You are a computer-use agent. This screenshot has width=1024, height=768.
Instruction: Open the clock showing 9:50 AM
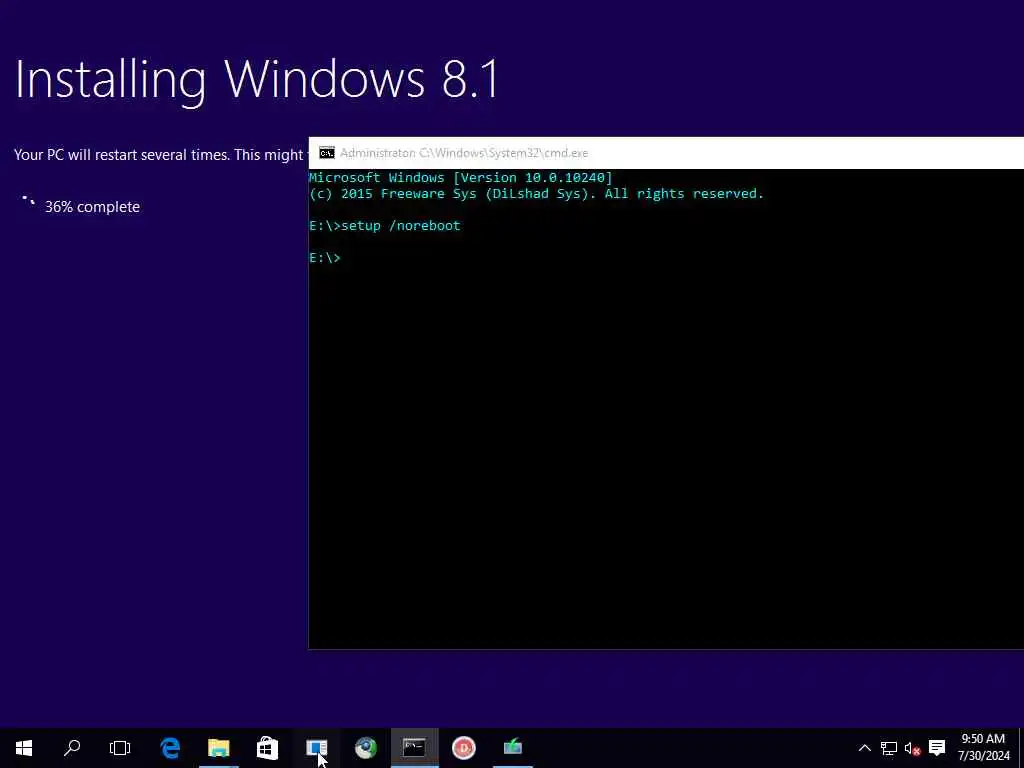click(984, 748)
